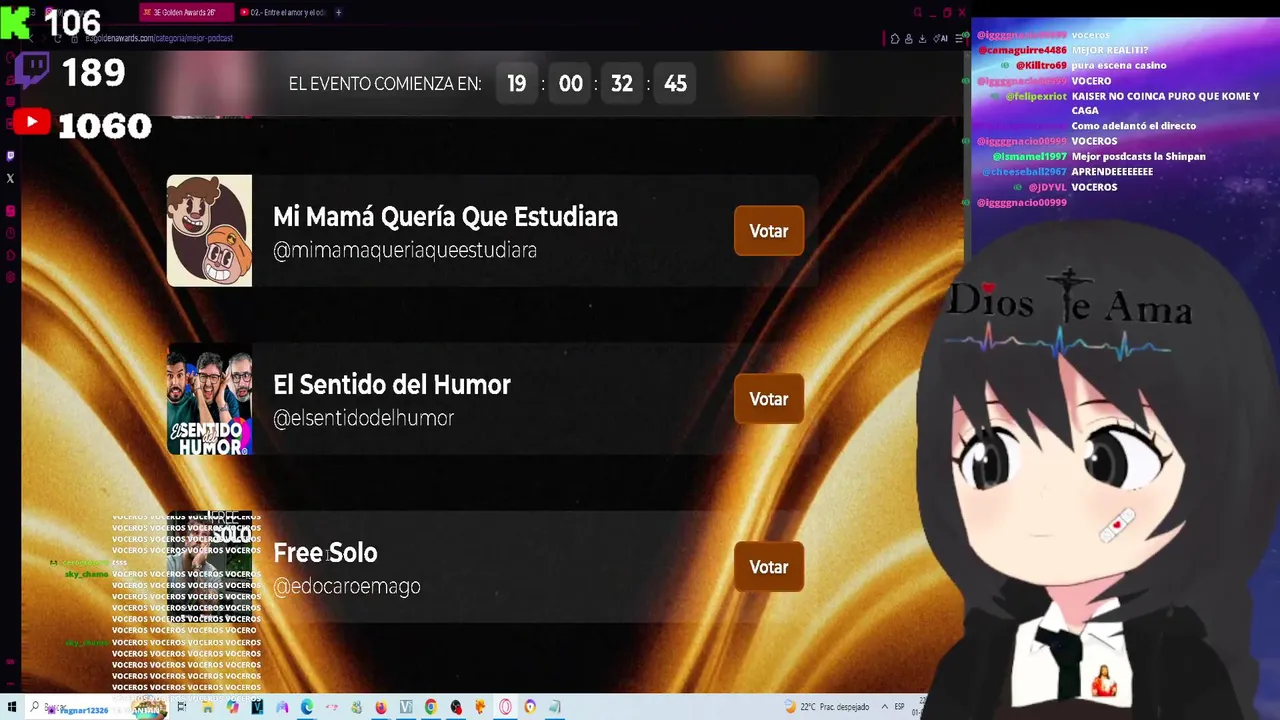The width and height of the screenshot is (1280, 720).
Task: Open Opera GX from the taskbar
Action: tap(505, 707)
